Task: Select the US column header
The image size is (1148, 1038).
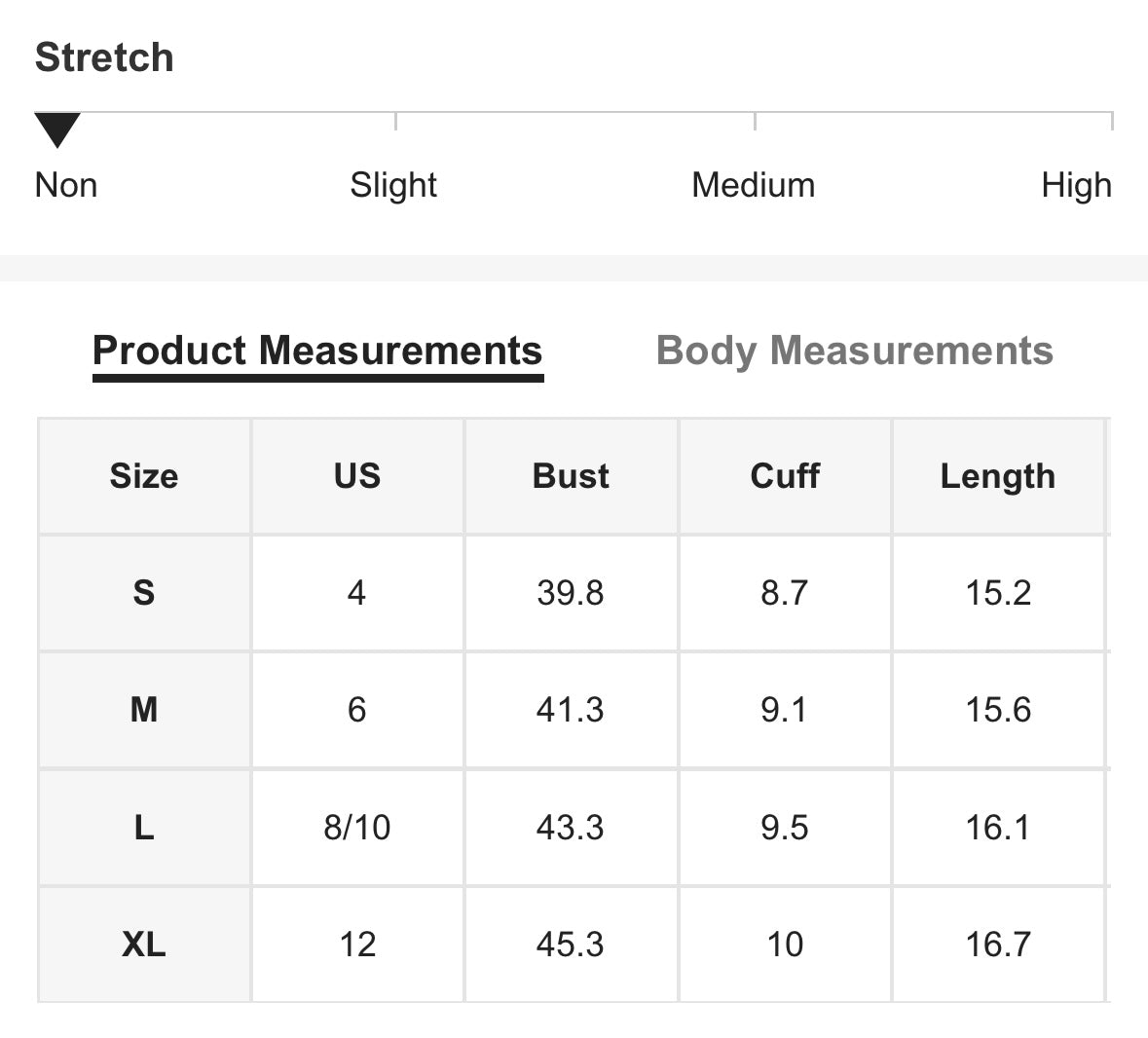Action: tap(357, 476)
